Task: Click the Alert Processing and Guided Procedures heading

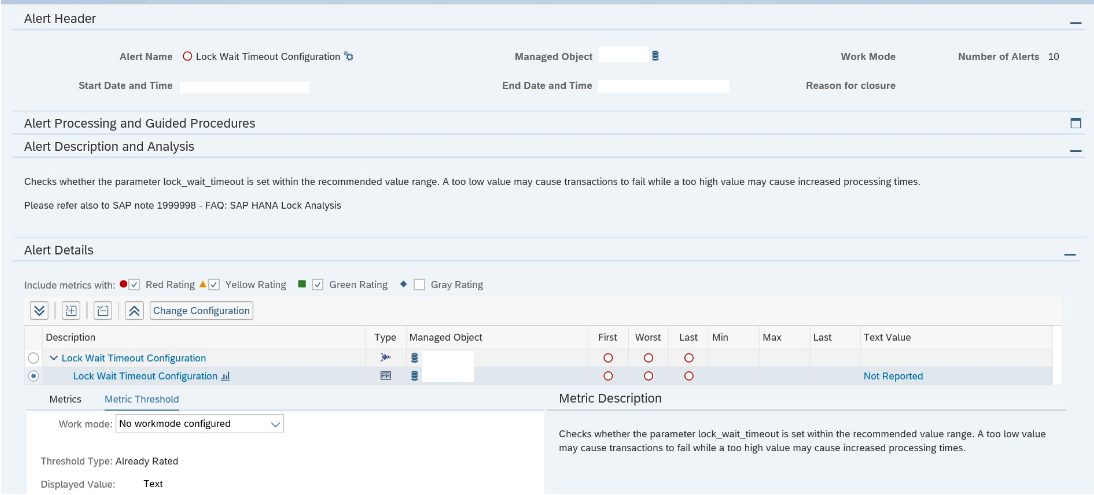Action: click(x=140, y=123)
